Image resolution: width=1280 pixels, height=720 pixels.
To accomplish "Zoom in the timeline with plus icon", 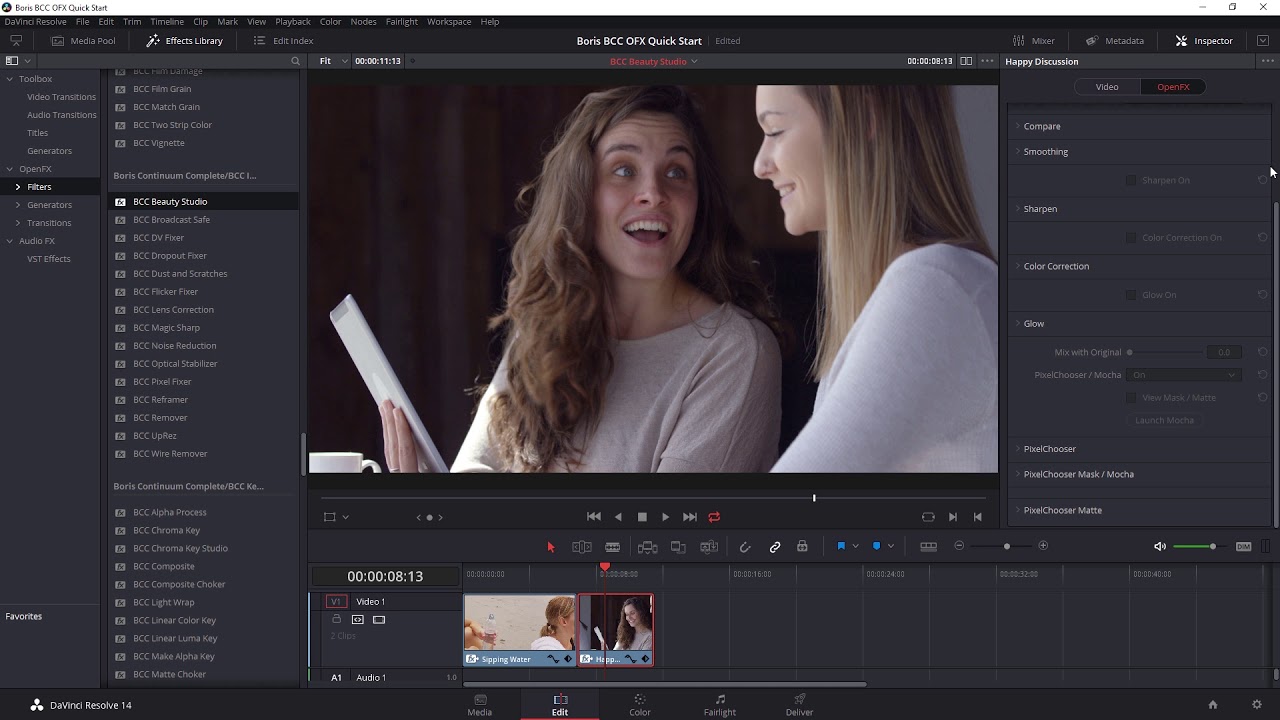I will coord(1043,546).
